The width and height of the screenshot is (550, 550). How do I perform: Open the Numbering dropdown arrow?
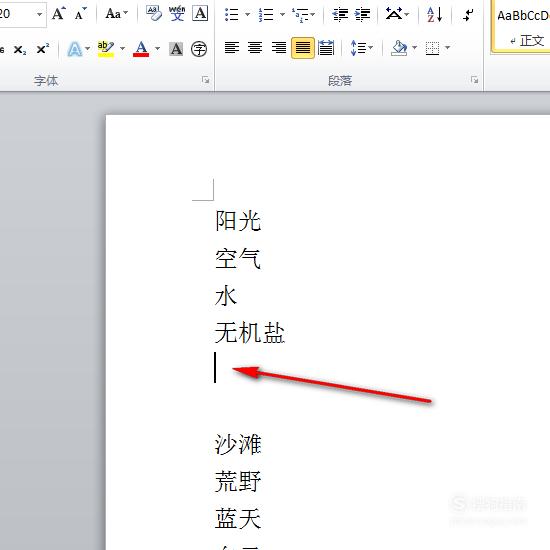282,14
